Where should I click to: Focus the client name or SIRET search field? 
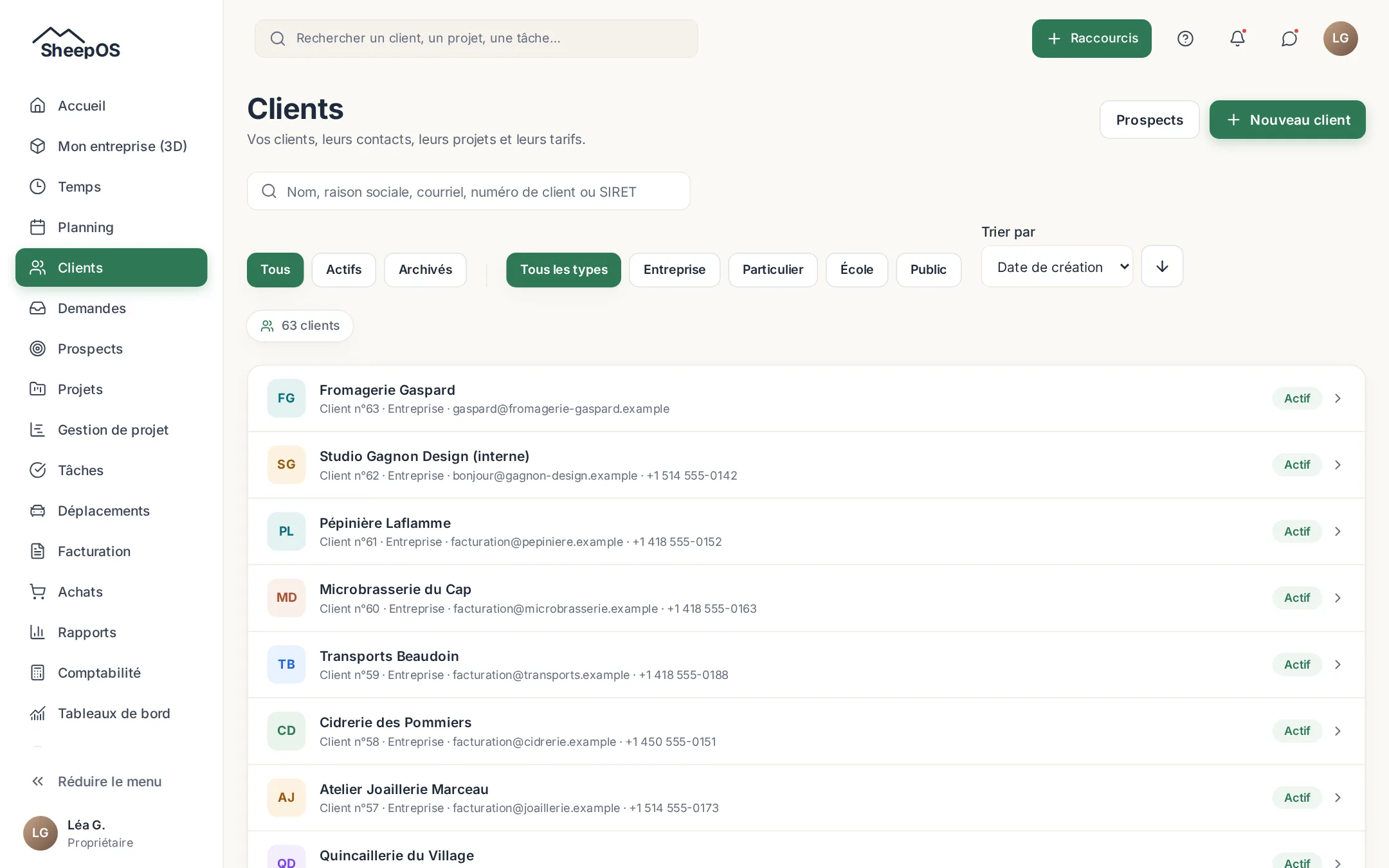pyautogui.click(x=469, y=191)
